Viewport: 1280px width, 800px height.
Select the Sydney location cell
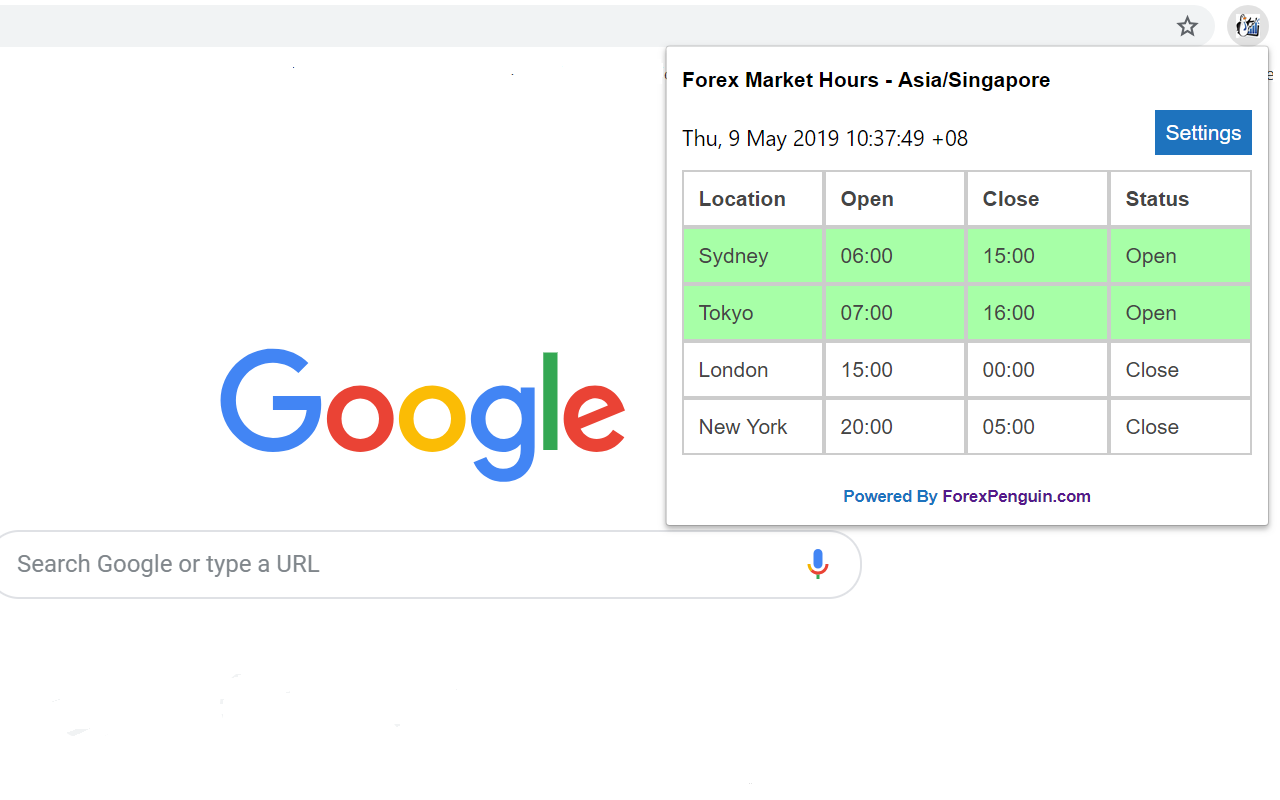[753, 256]
